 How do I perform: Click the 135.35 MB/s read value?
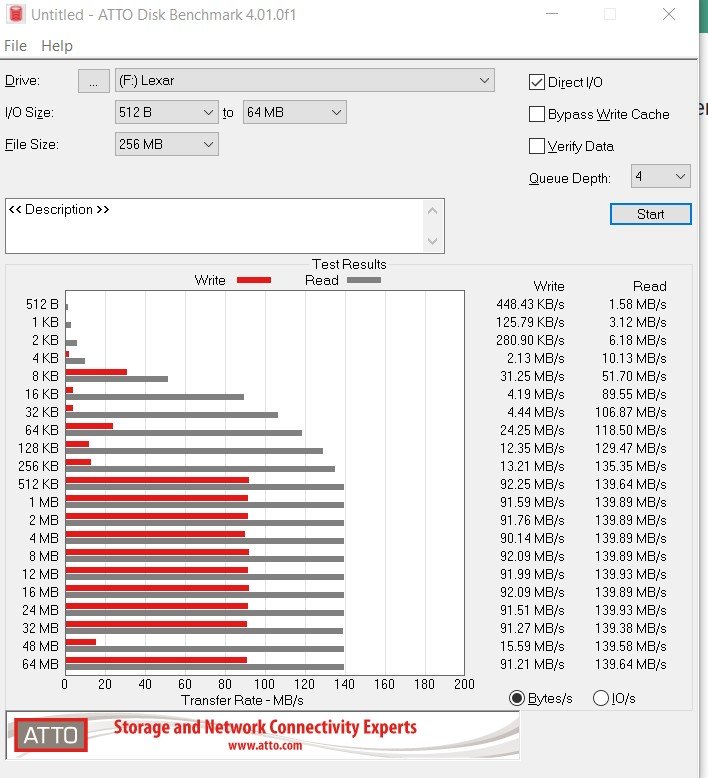[631, 466]
